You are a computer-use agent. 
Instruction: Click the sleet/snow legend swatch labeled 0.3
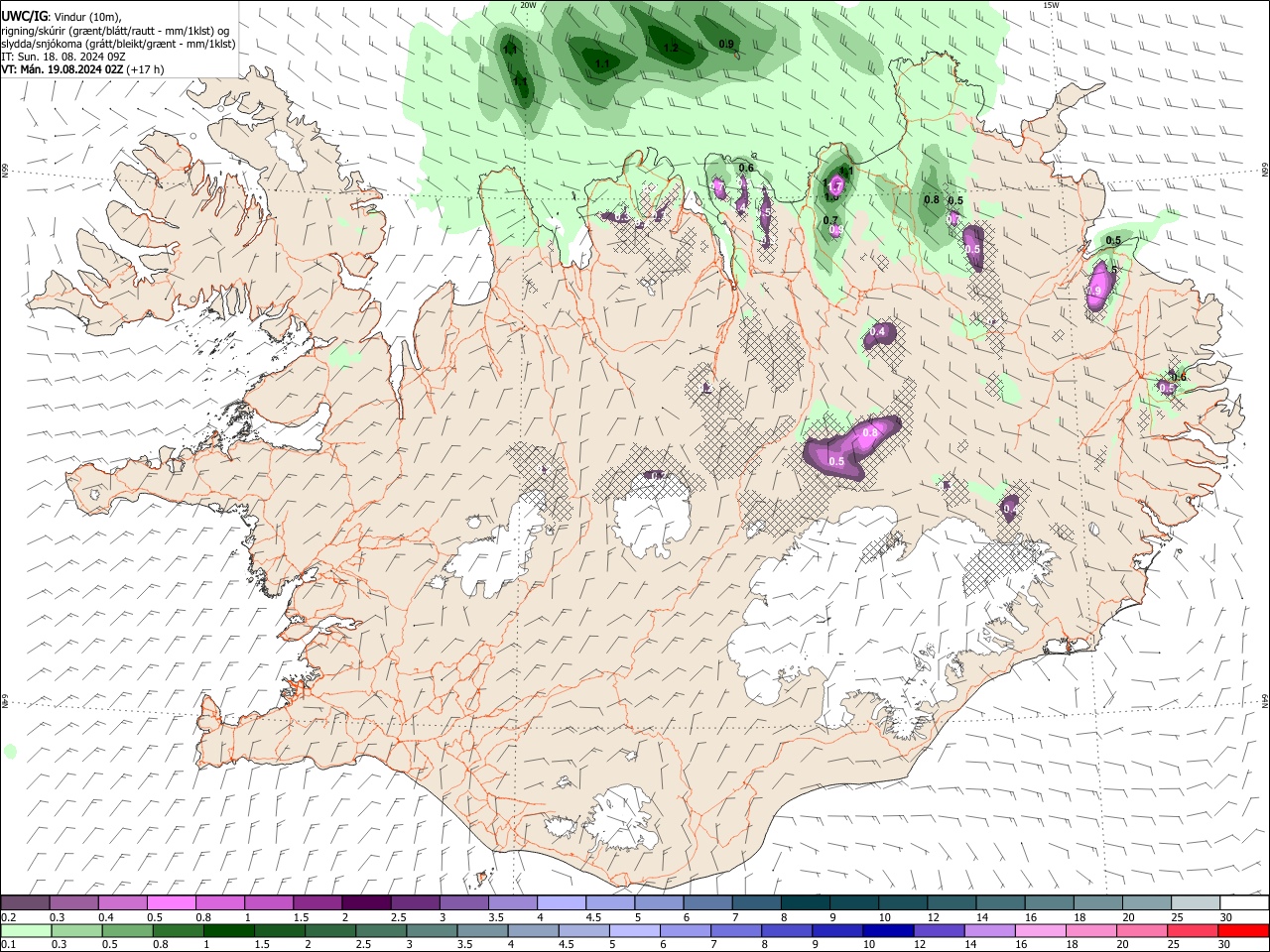click(x=74, y=903)
